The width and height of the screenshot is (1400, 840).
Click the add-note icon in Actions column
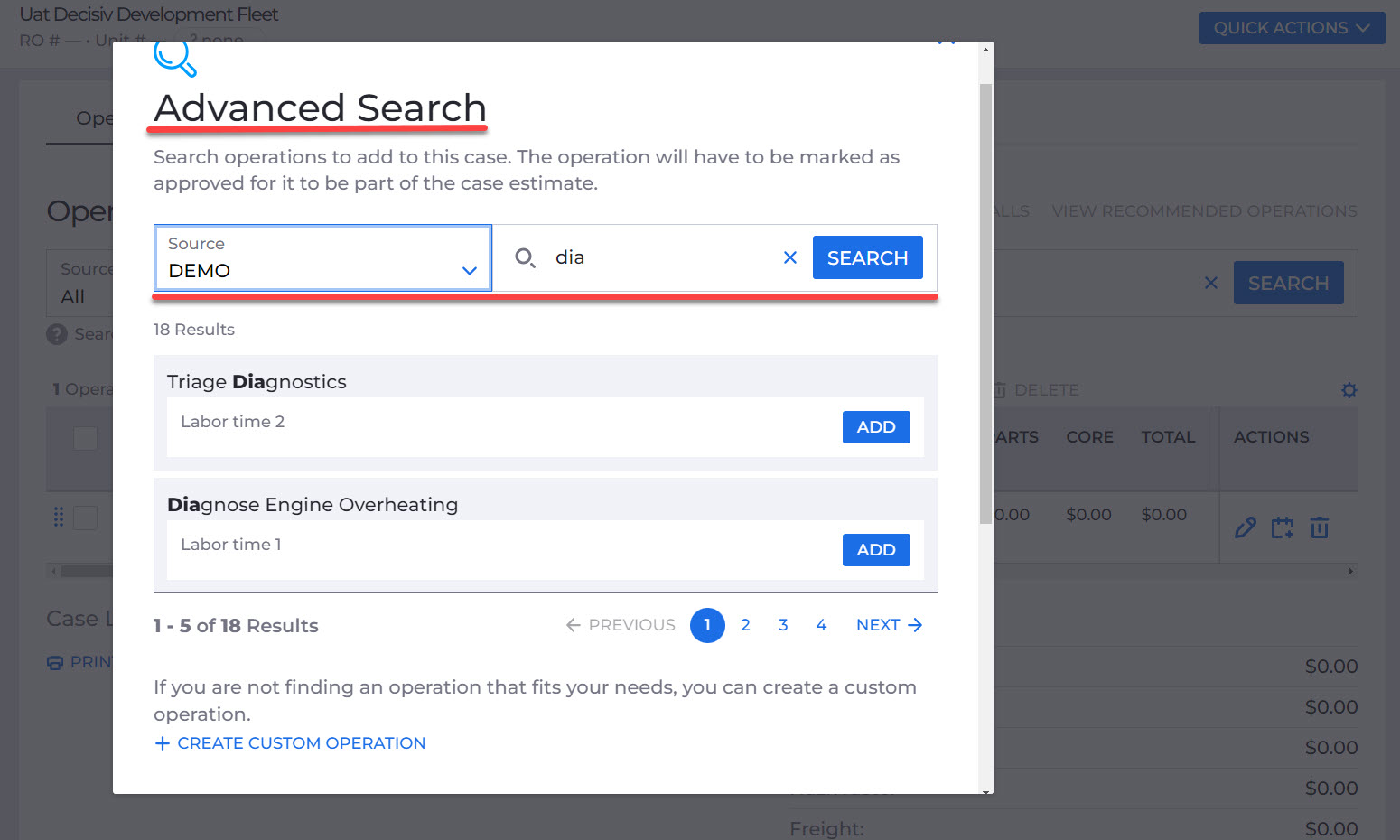tap(1283, 527)
